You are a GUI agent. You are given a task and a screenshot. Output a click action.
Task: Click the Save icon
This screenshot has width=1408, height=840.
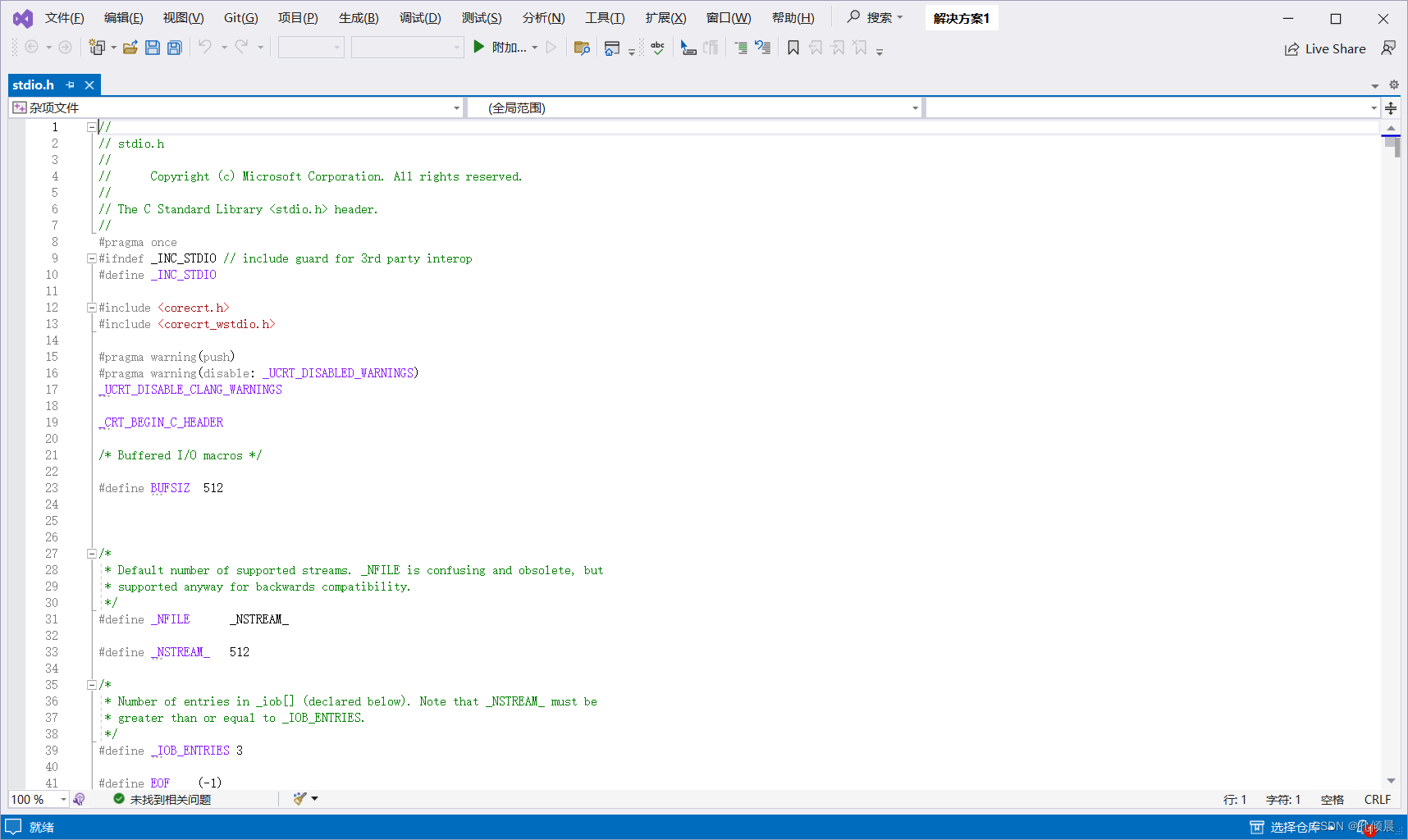[x=153, y=48]
